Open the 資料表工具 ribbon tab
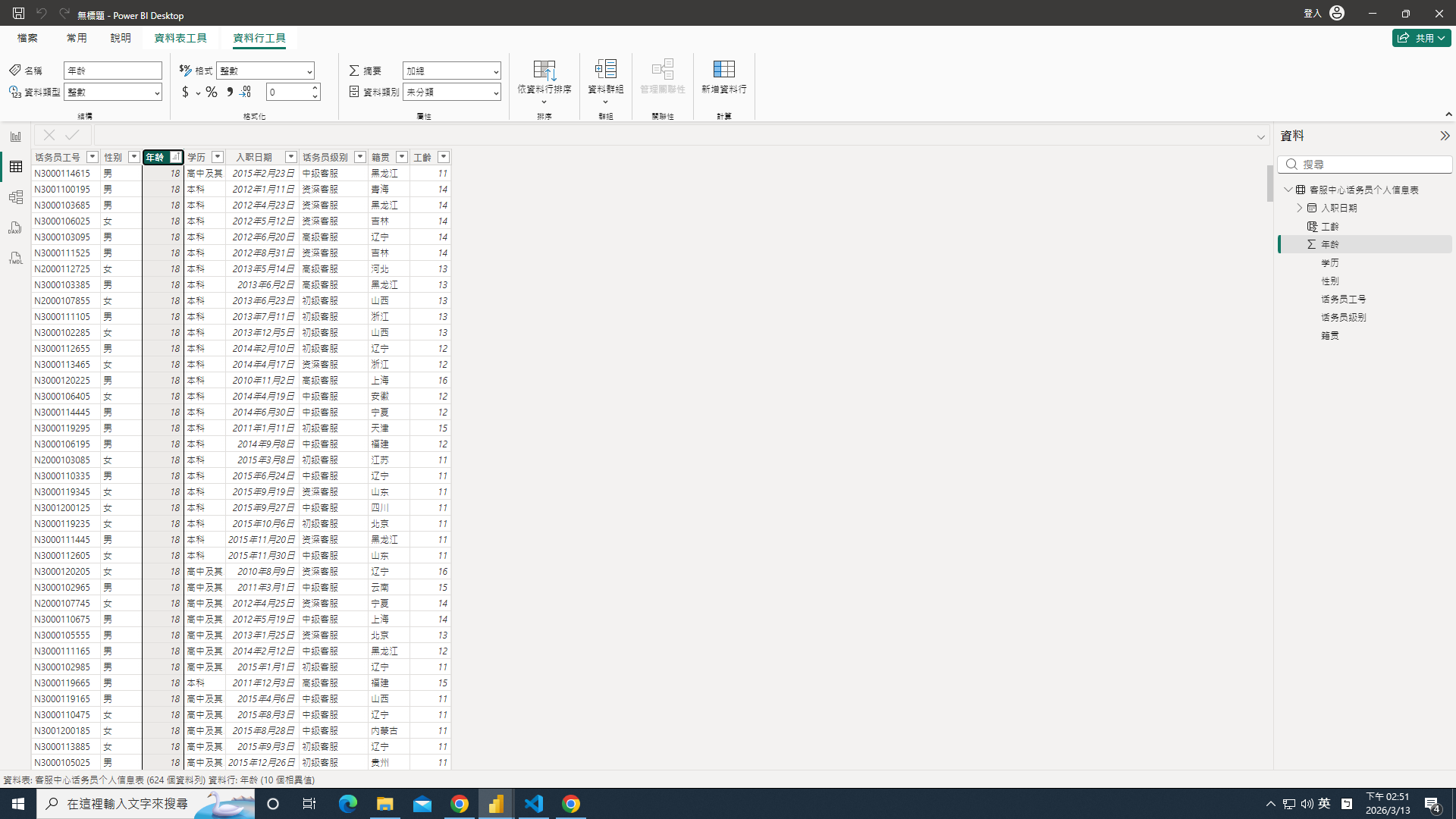The width and height of the screenshot is (1456, 819). click(x=180, y=38)
